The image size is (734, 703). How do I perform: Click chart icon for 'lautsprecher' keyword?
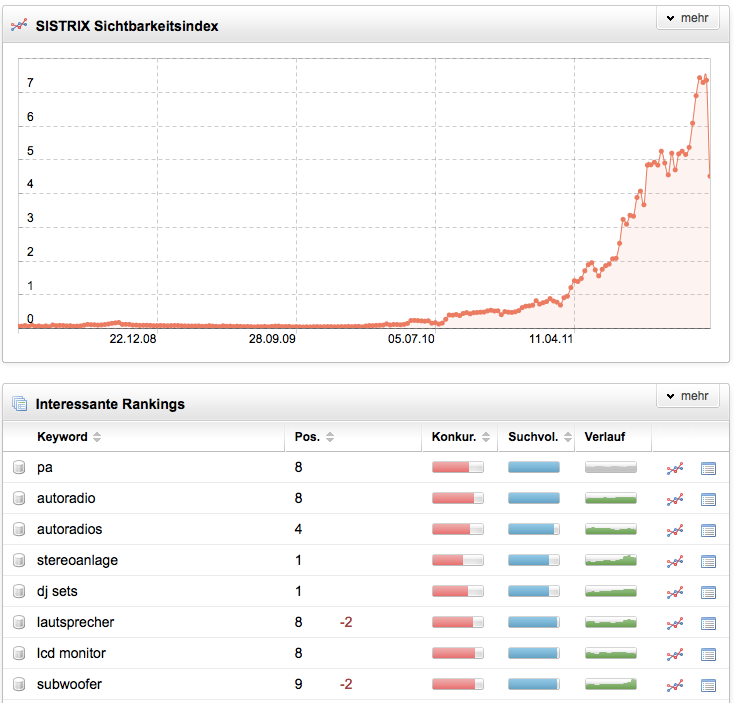(x=675, y=623)
